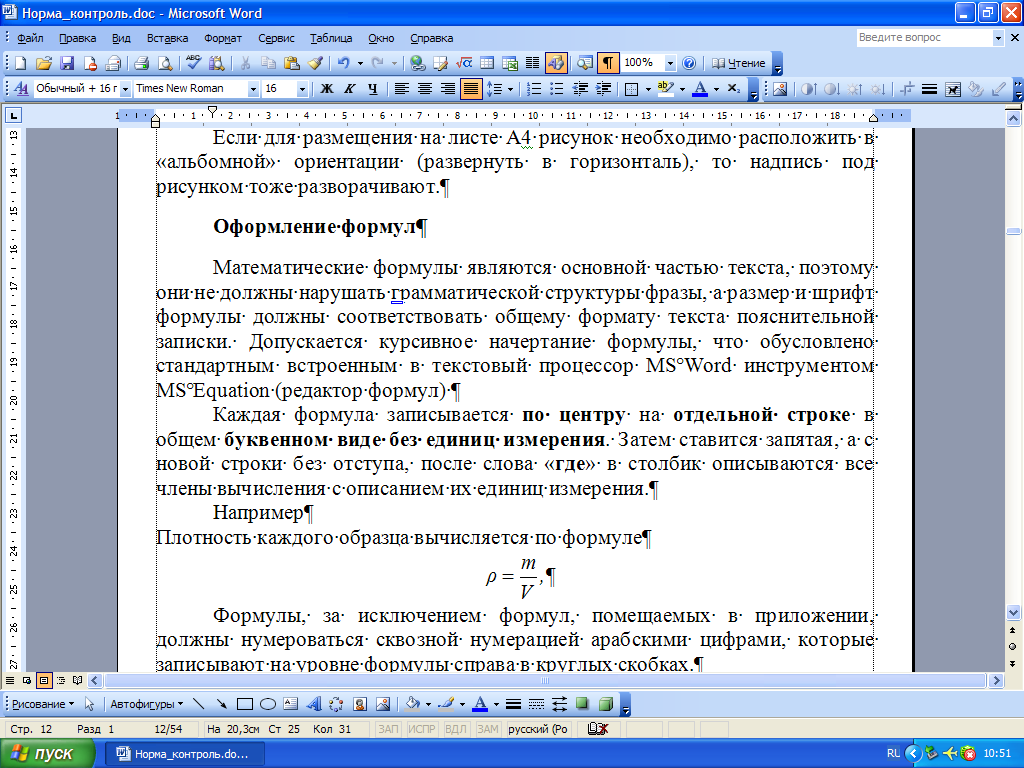The height and width of the screenshot is (768, 1024).
Task: Insert a table from the toolbar
Action: 487,63
